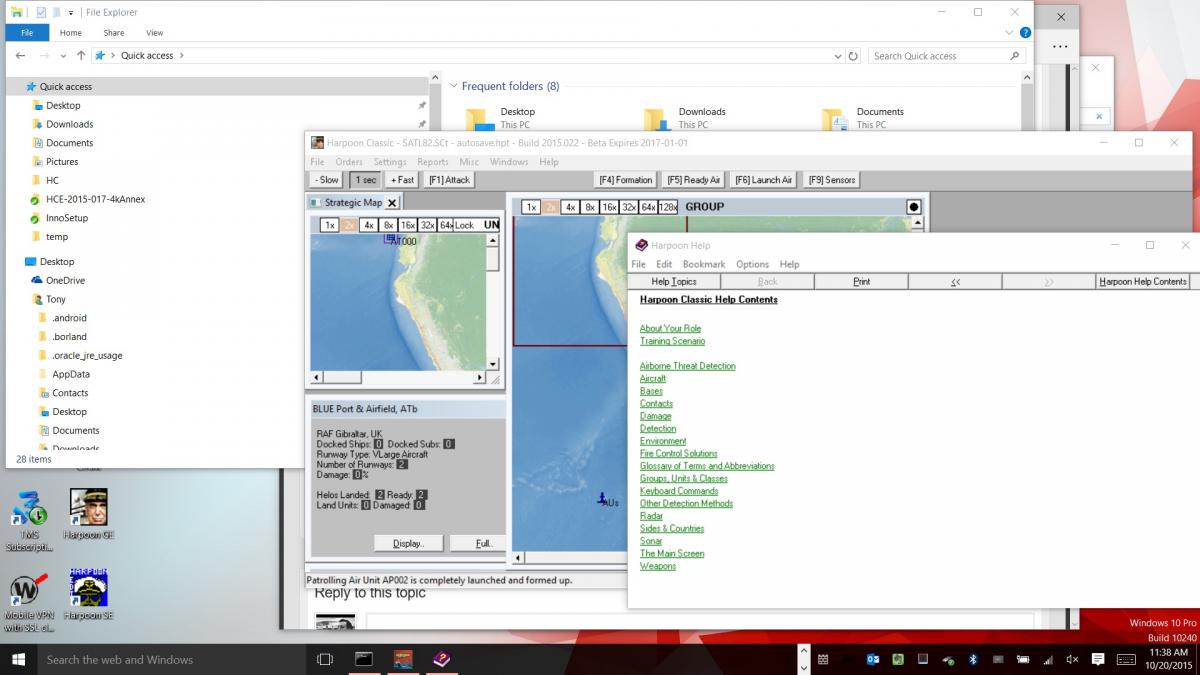Viewport: 1200px width, 675px height.
Task: Open Harpoon SE desktop shortcut
Action: click(88, 589)
